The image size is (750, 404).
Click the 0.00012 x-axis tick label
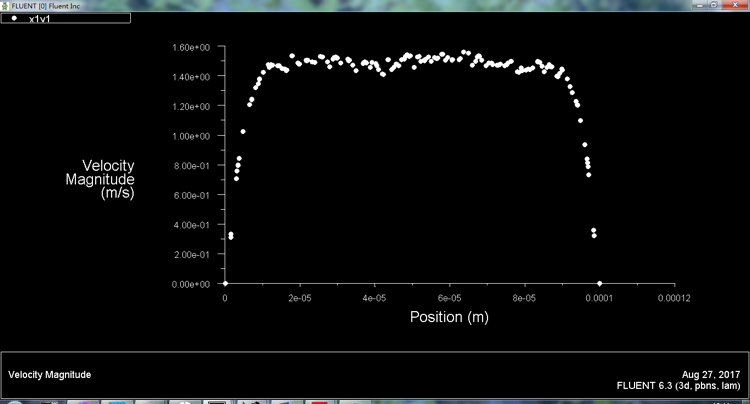click(x=674, y=298)
